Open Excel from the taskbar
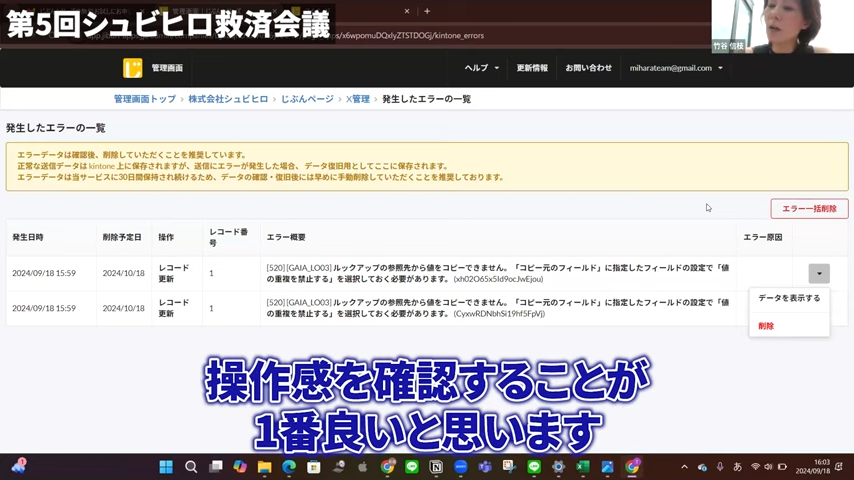Screen dimensions: 854x480 tap(583, 467)
